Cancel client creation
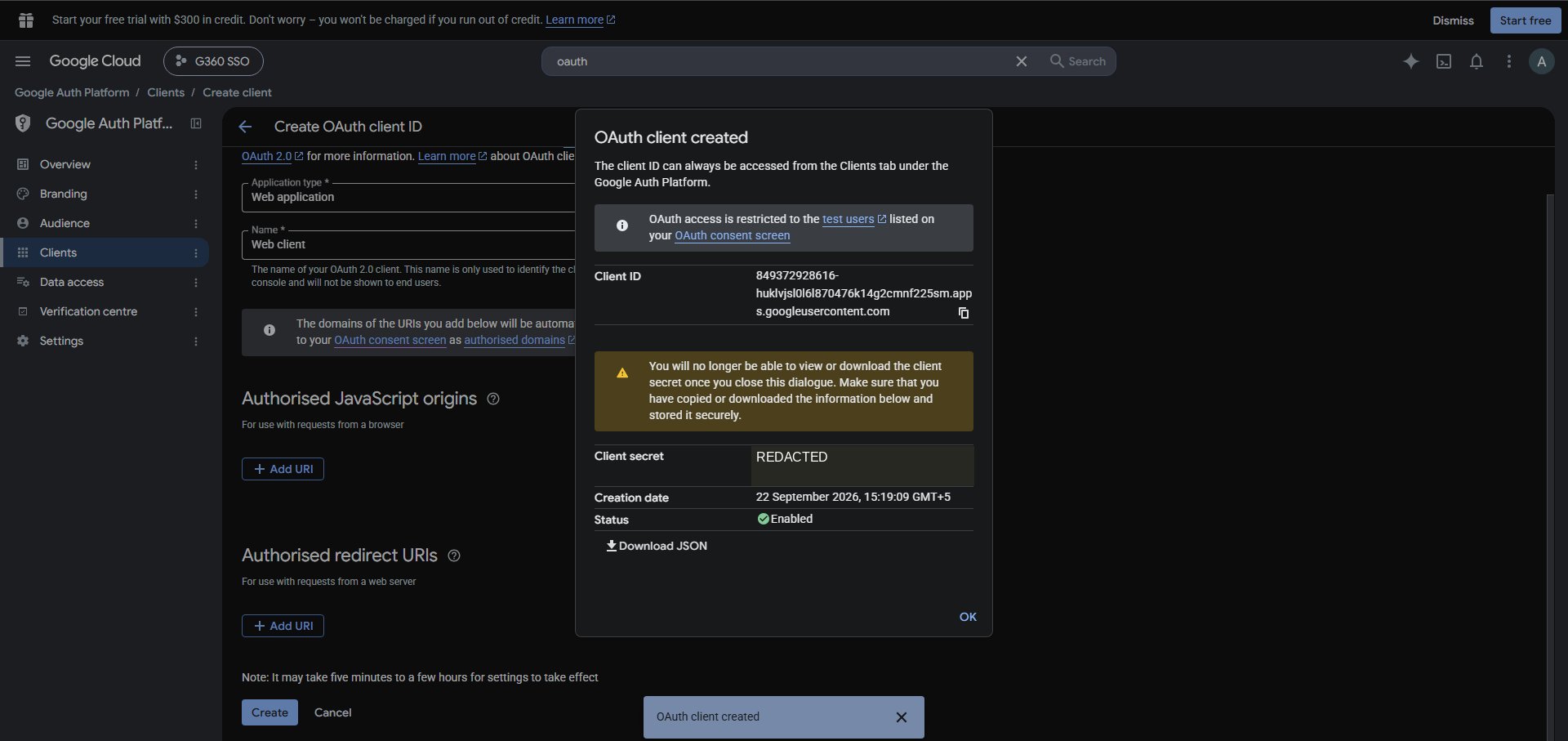This screenshot has width=1568, height=741. pos(332,712)
